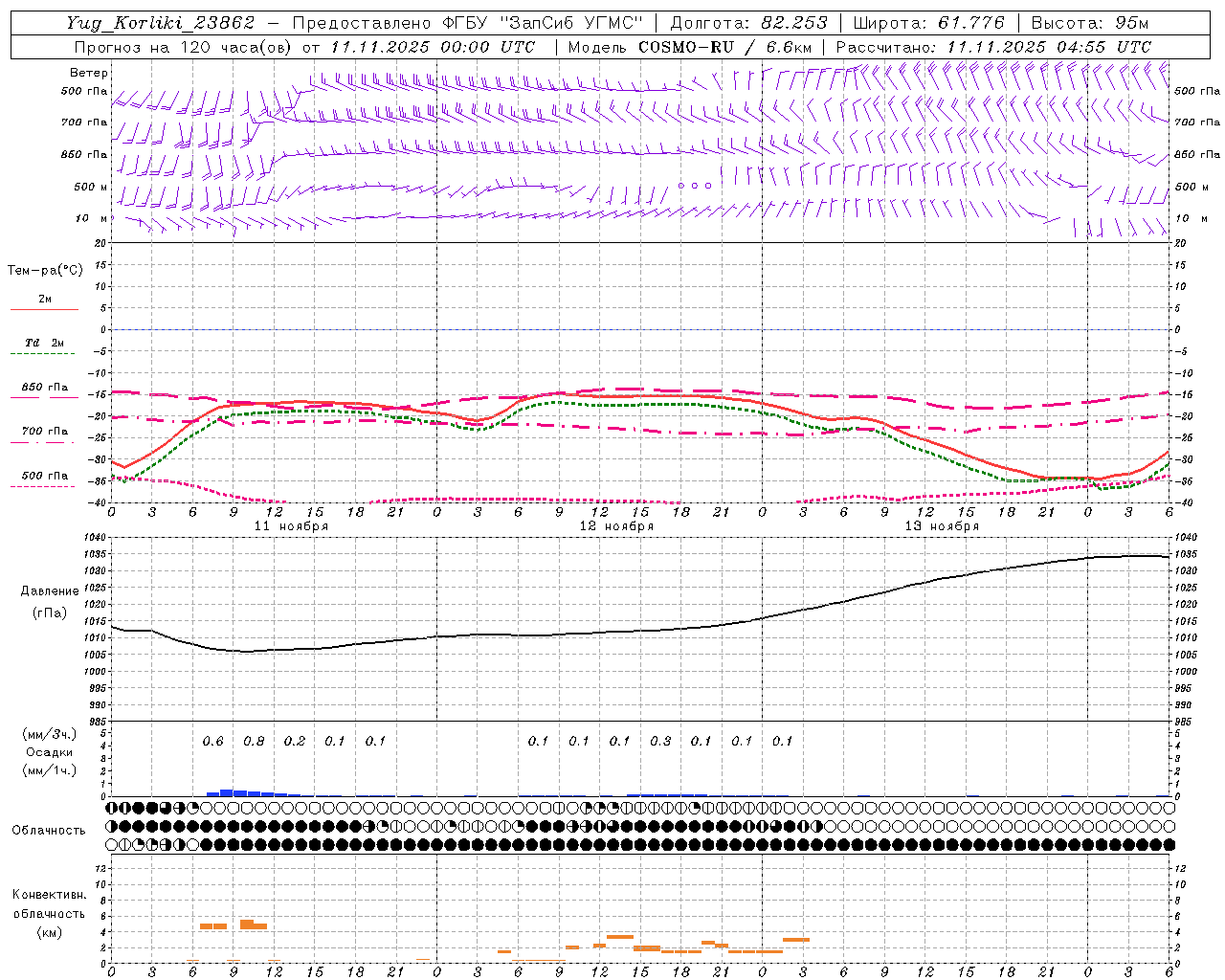The width and height of the screenshot is (1225, 980).
Task: Click the 0.6 precipitation amount label
Action: coord(212,741)
